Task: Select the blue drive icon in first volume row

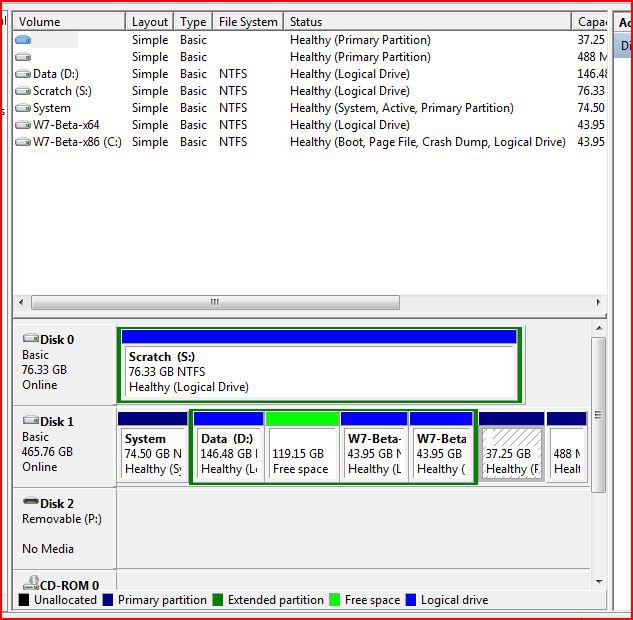Action: [23, 40]
